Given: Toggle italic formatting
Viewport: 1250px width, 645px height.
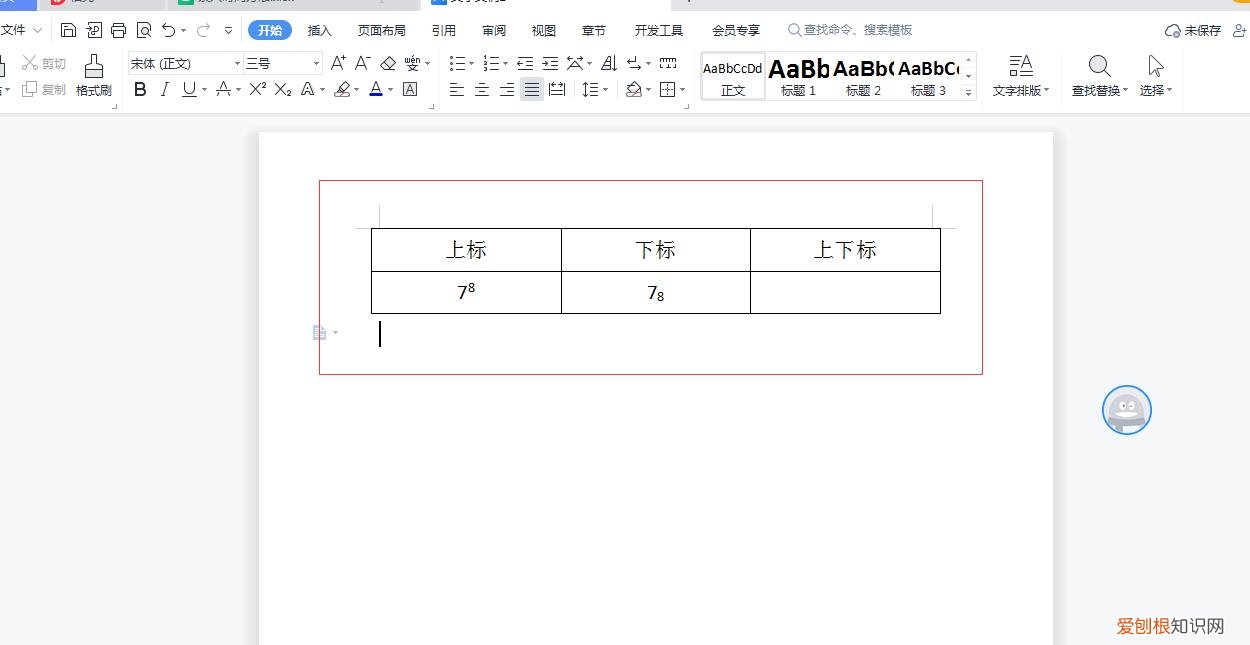Looking at the screenshot, I should (164, 90).
